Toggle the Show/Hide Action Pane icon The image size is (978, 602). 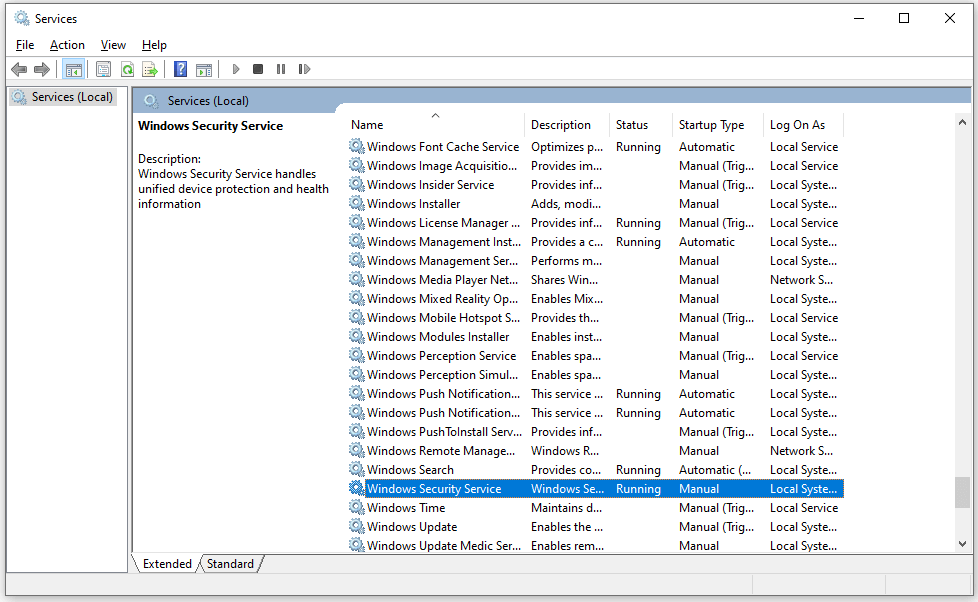click(x=204, y=69)
